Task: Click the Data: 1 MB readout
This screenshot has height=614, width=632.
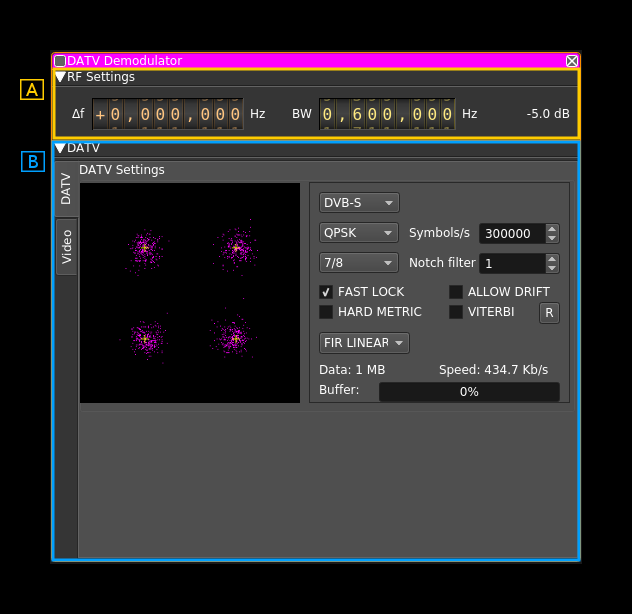Action: tap(352, 370)
